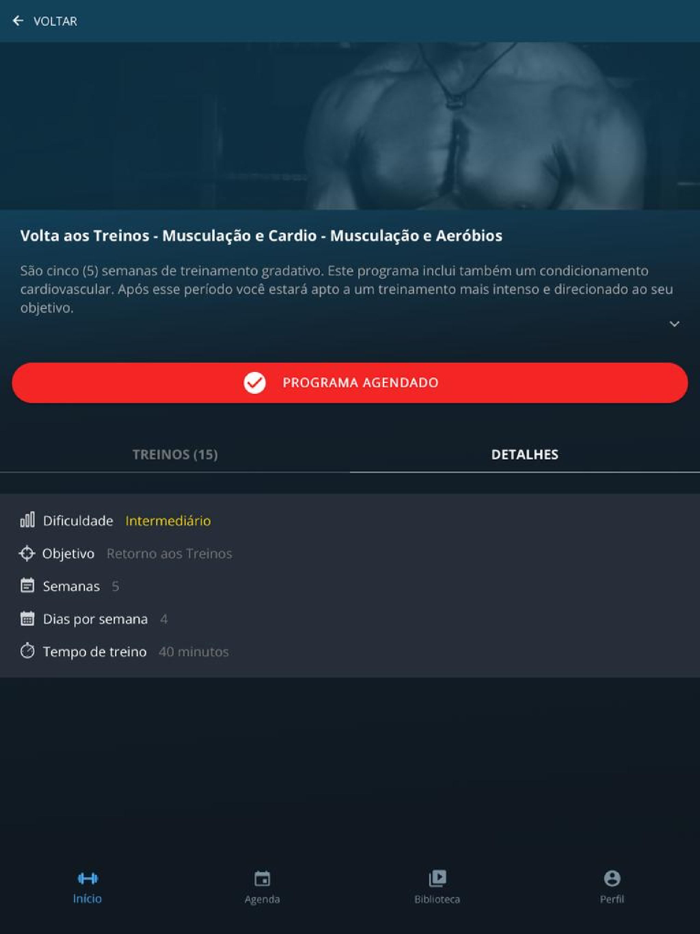Open the Biblioteca video library icon

(x=437, y=878)
